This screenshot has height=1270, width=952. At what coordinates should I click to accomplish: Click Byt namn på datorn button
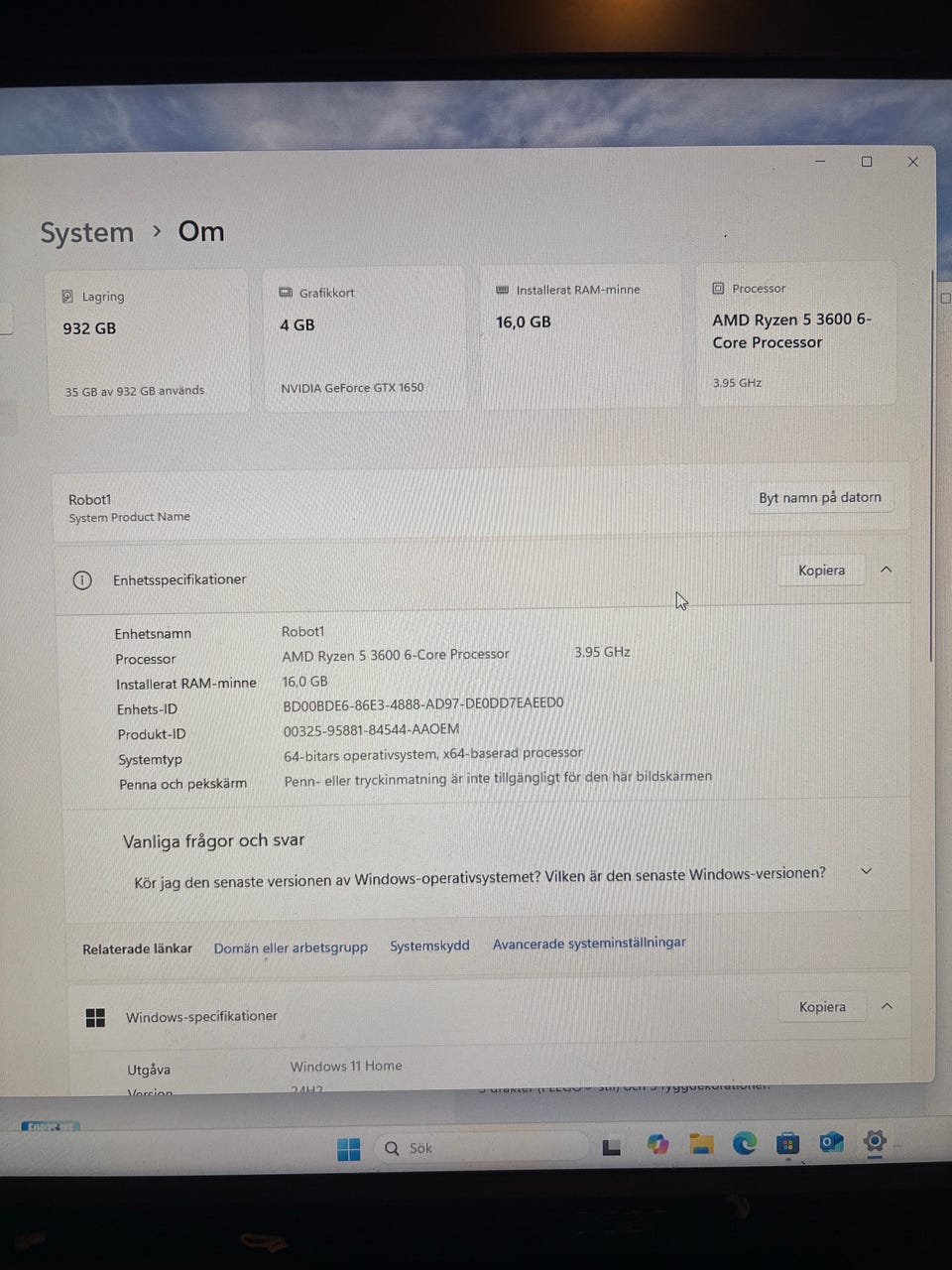pyautogui.click(x=819, y=497)
